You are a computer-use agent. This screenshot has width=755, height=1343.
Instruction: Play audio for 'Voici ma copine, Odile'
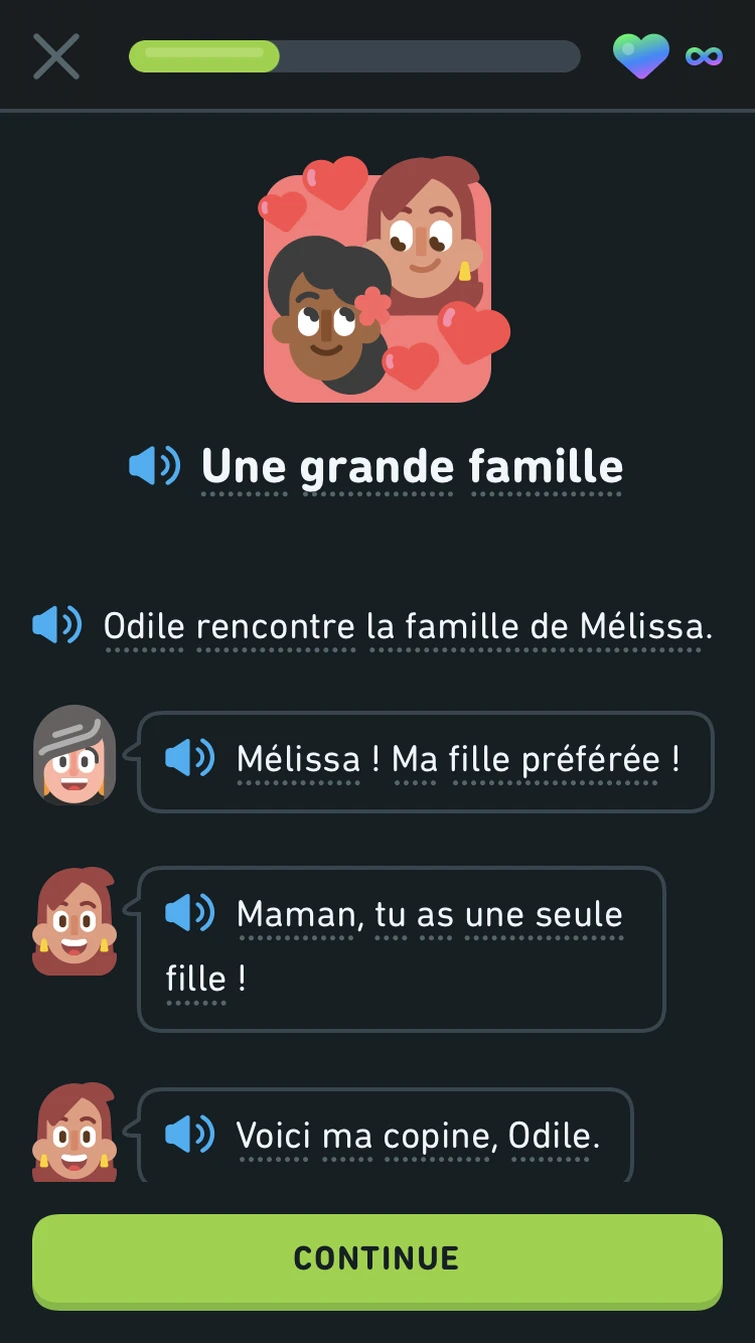(190, 1137)
